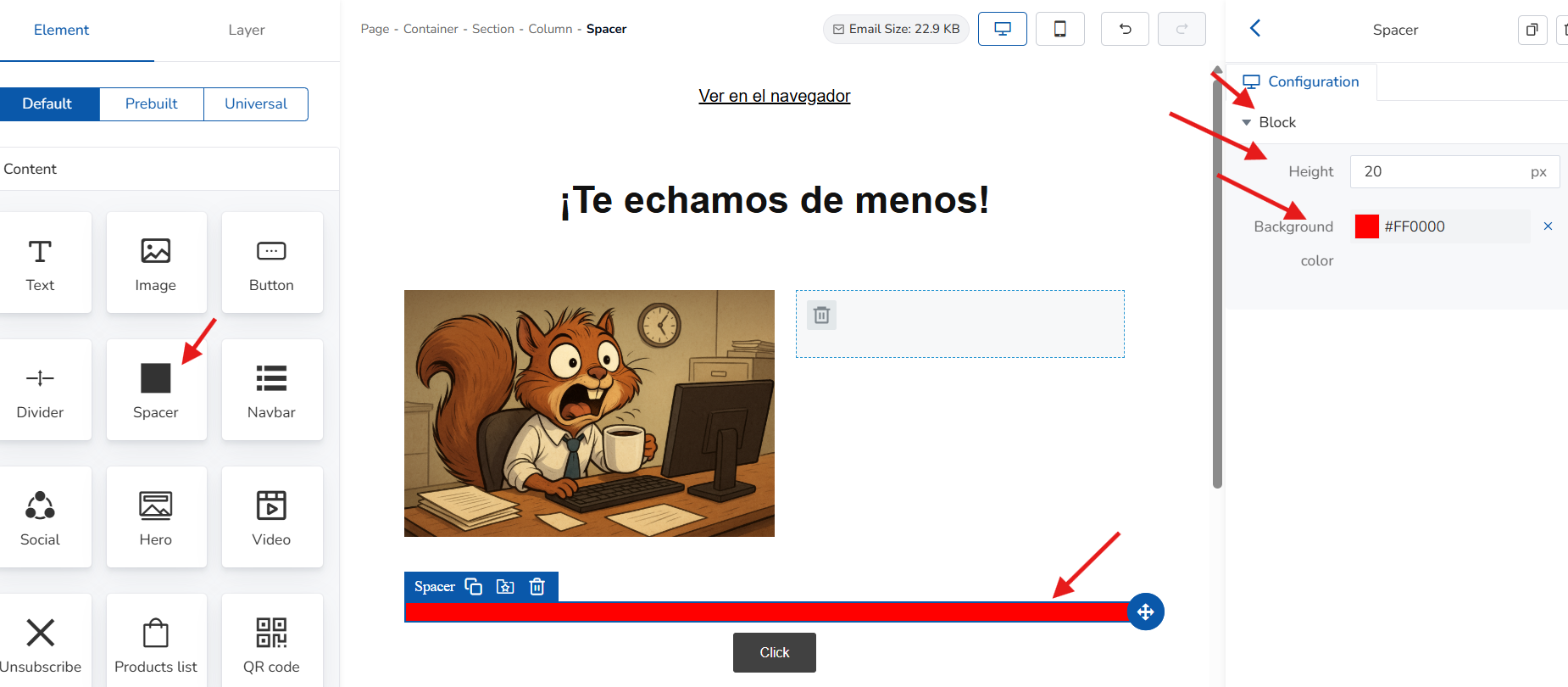Add an Image element block
The image size is (1568, 687).
coord(156,262)
